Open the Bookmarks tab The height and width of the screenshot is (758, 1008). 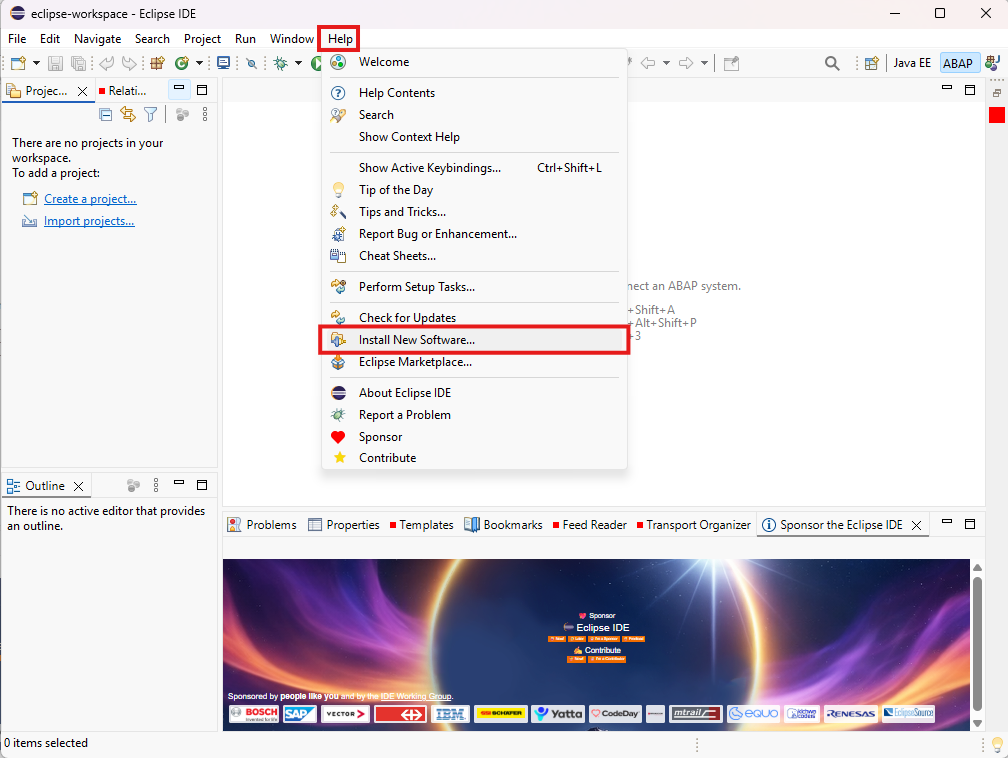pos(503,525)
